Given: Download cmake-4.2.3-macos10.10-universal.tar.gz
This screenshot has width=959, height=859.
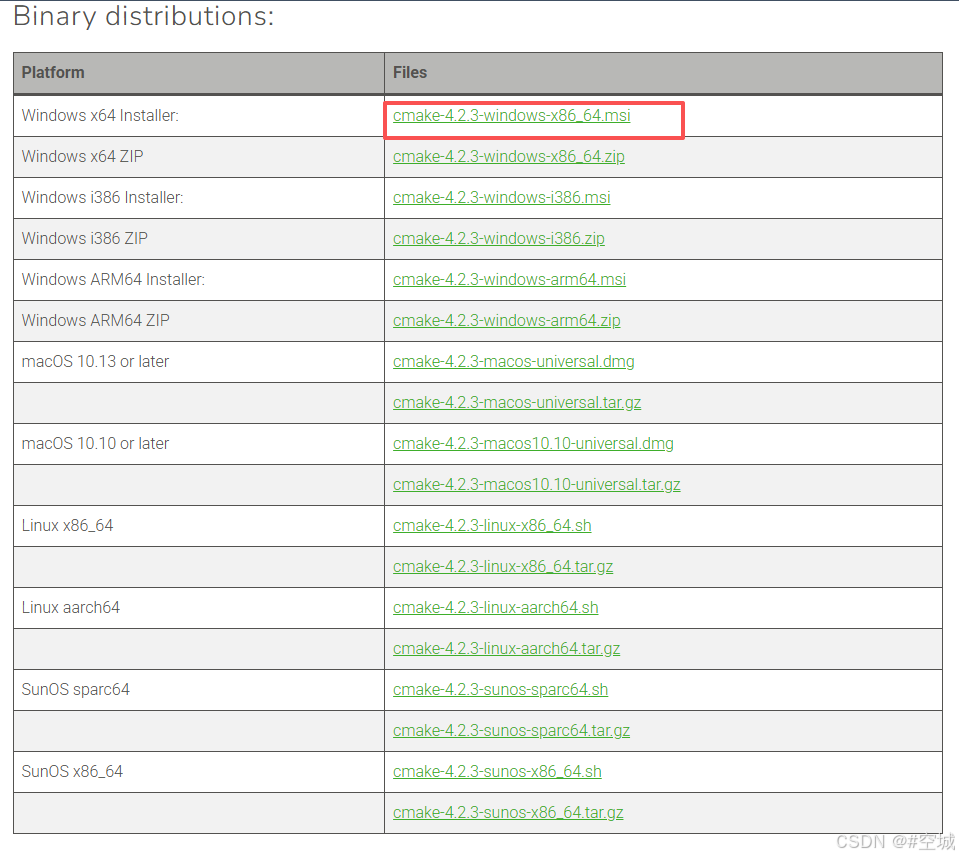Looking at the screenshot, I should [x=536, y=485].
